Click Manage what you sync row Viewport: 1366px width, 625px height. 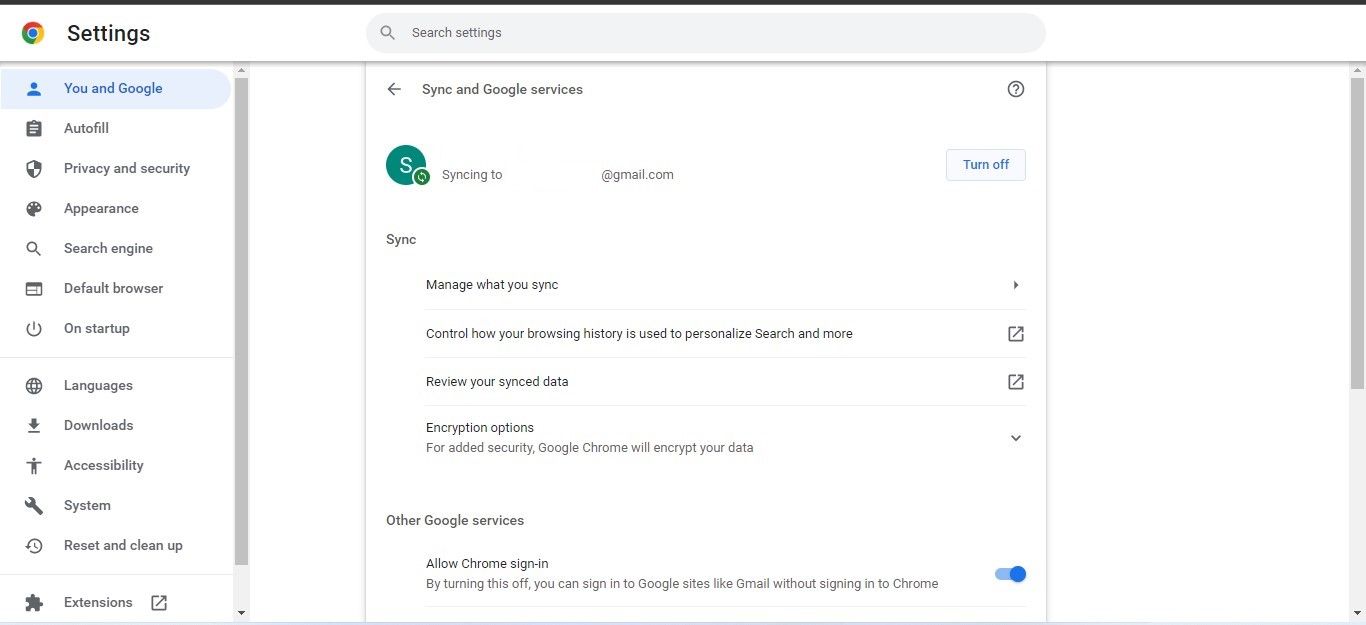click(726, 285)
